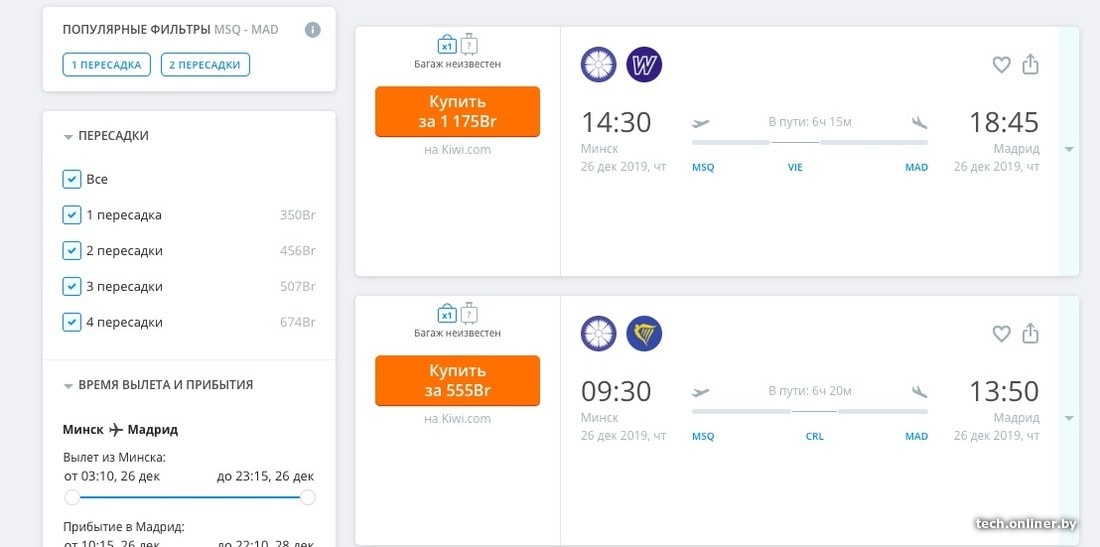1100x547 pixels.
Task: Click the left departure-time slider handle
Action: (x=72, y=497)
